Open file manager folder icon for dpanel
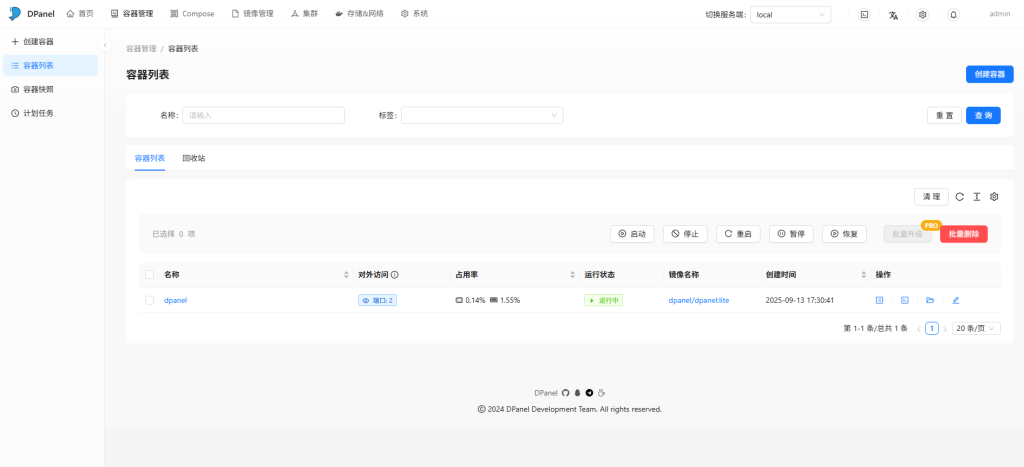 930,300
